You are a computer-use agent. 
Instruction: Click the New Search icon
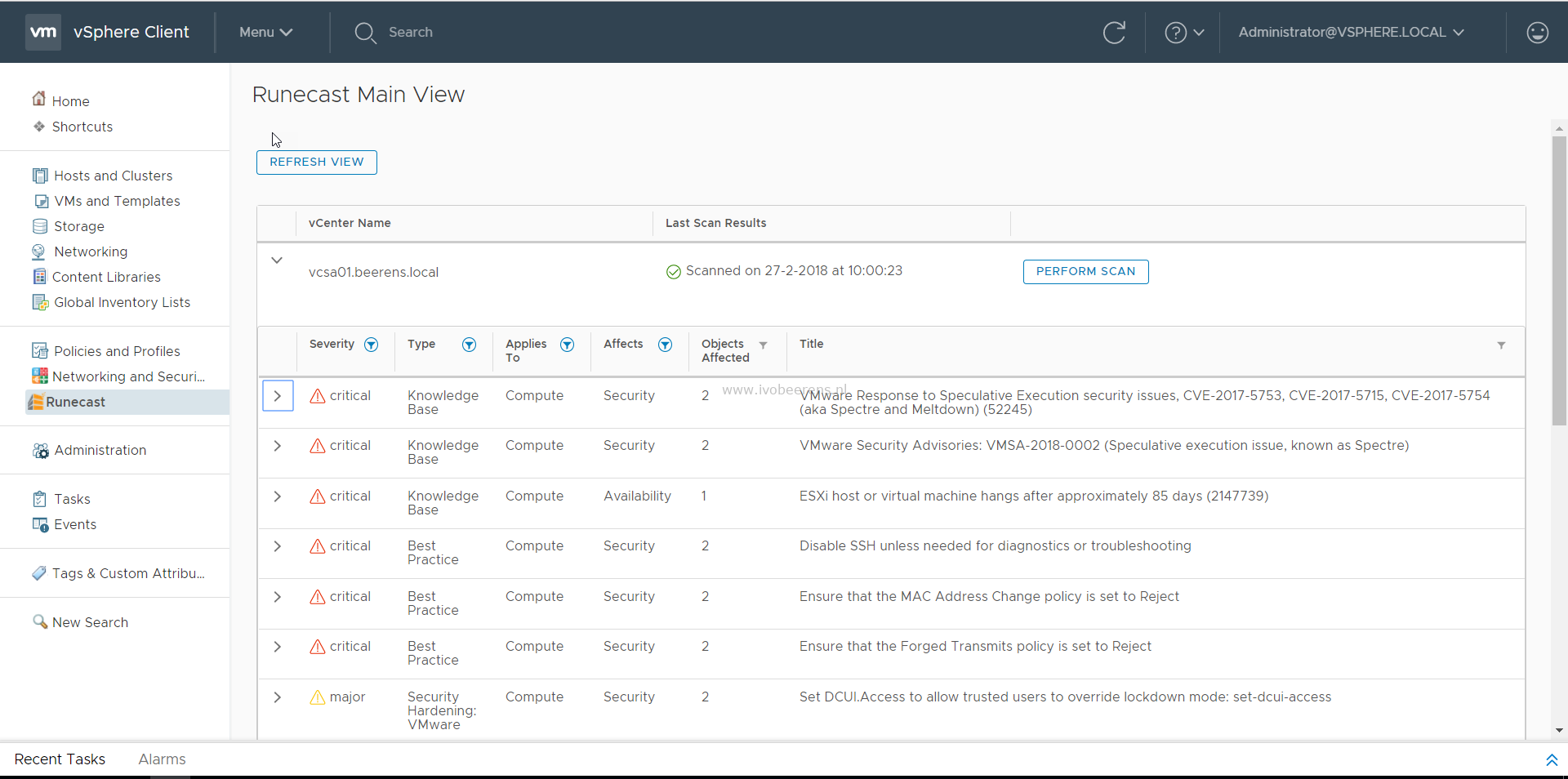pyautogui.click(x=39, y=621)
